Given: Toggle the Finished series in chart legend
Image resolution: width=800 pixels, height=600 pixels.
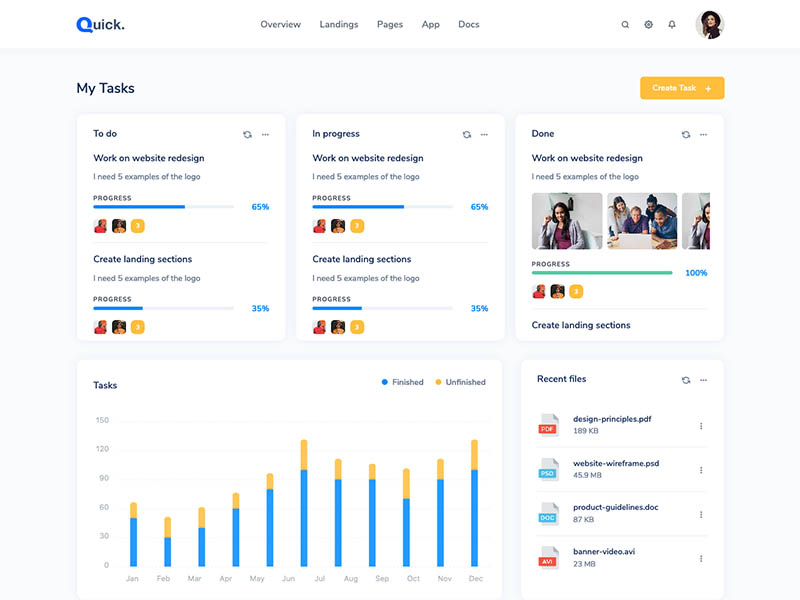Looking at the screenshot, I should [402, 382].
